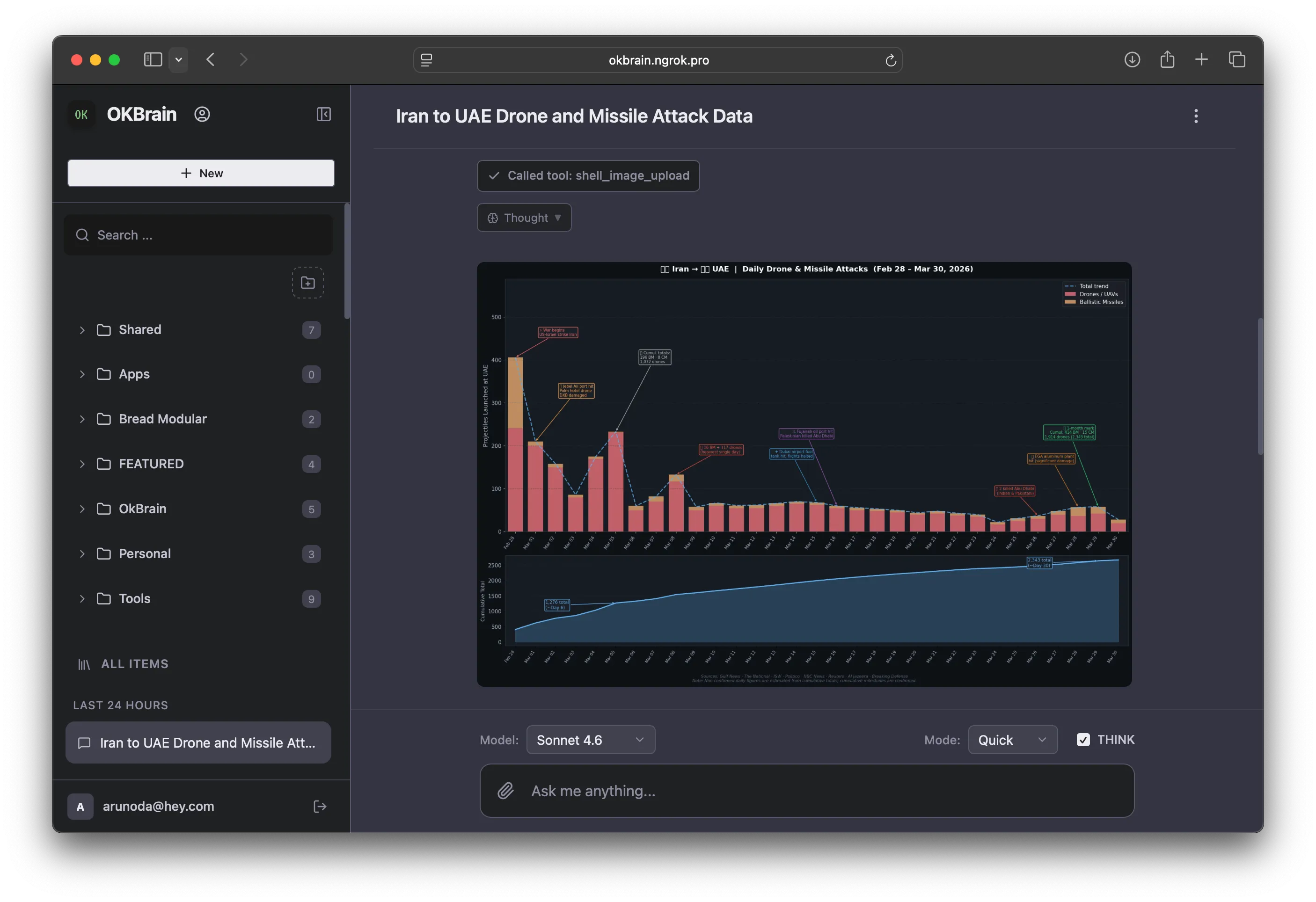Click the new folder icon below search
This screenshot has width=1316, height=902.
click(x=307, y=282)
